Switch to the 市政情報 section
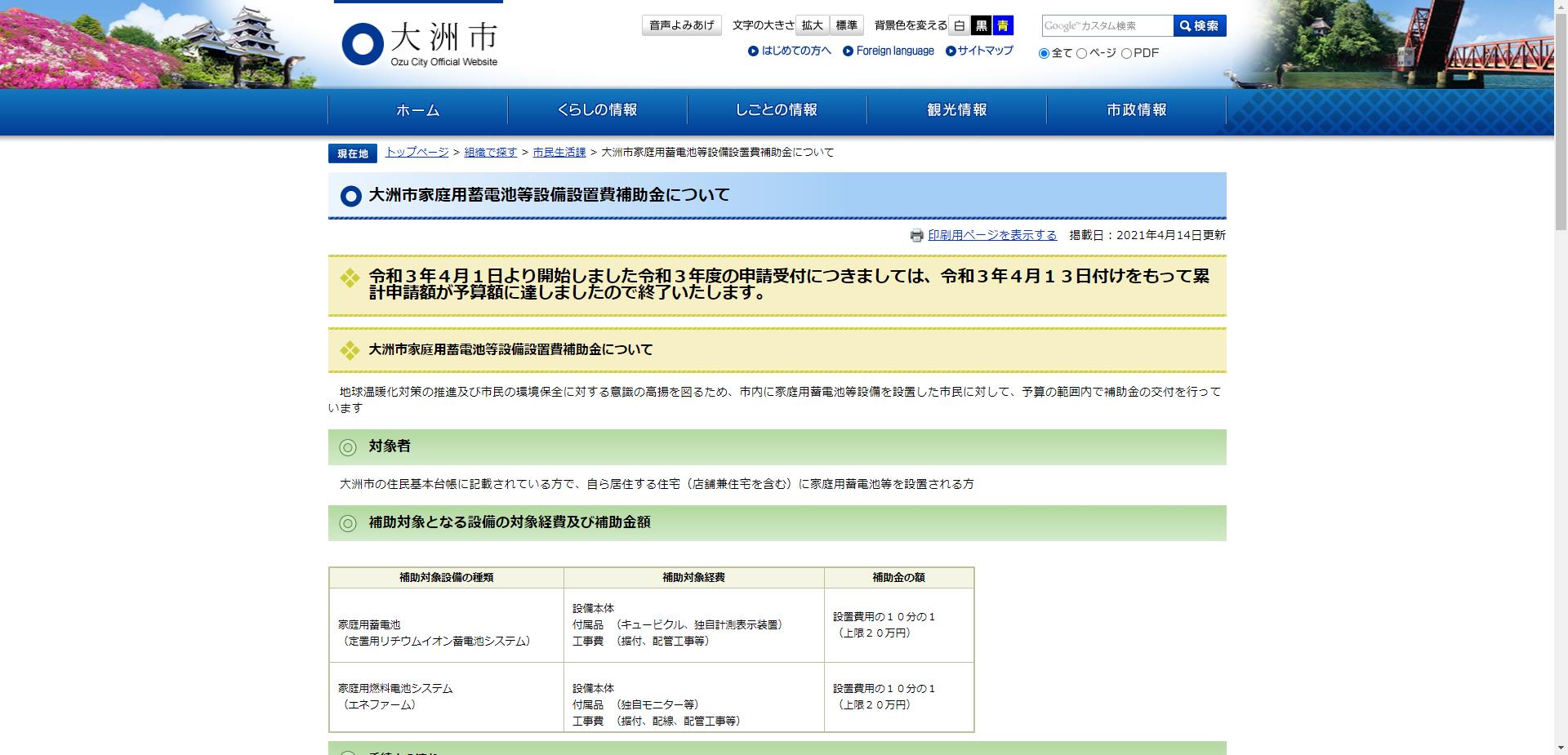 [x=1137, y=110]
